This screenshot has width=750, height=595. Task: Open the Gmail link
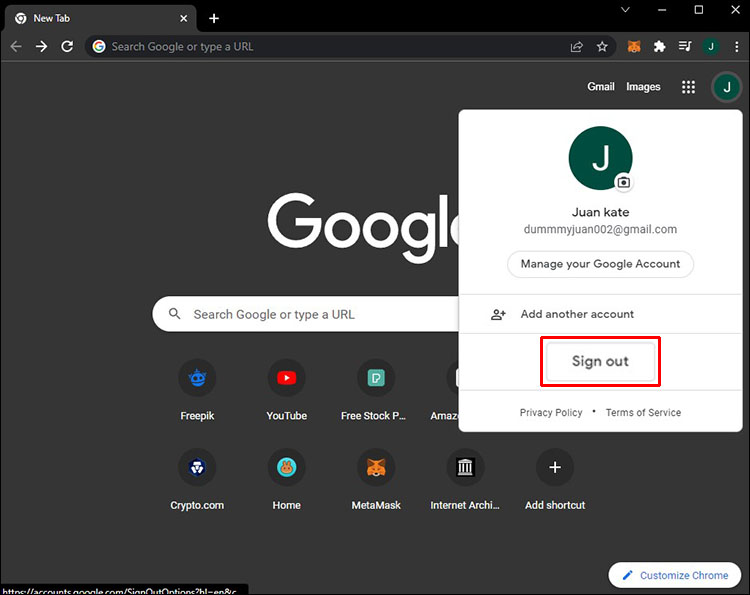[x=601, y=87]
